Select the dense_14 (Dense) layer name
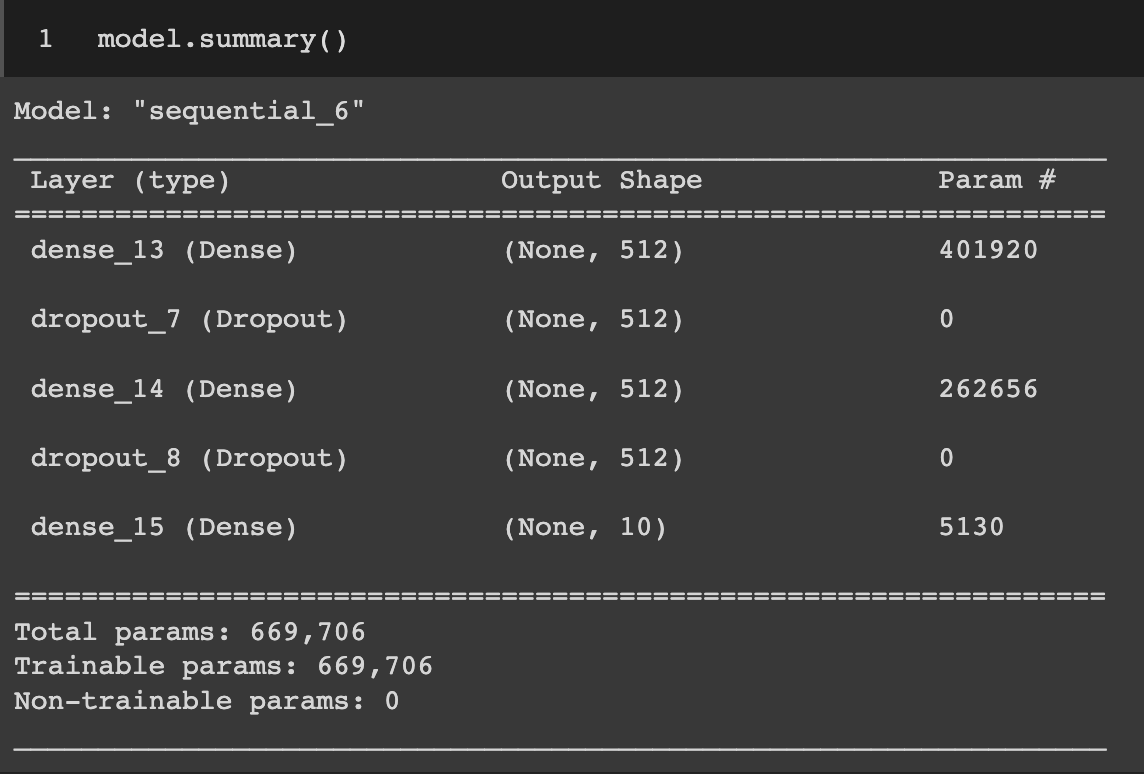The image size is (1144, 774). (x=164, y=389)
